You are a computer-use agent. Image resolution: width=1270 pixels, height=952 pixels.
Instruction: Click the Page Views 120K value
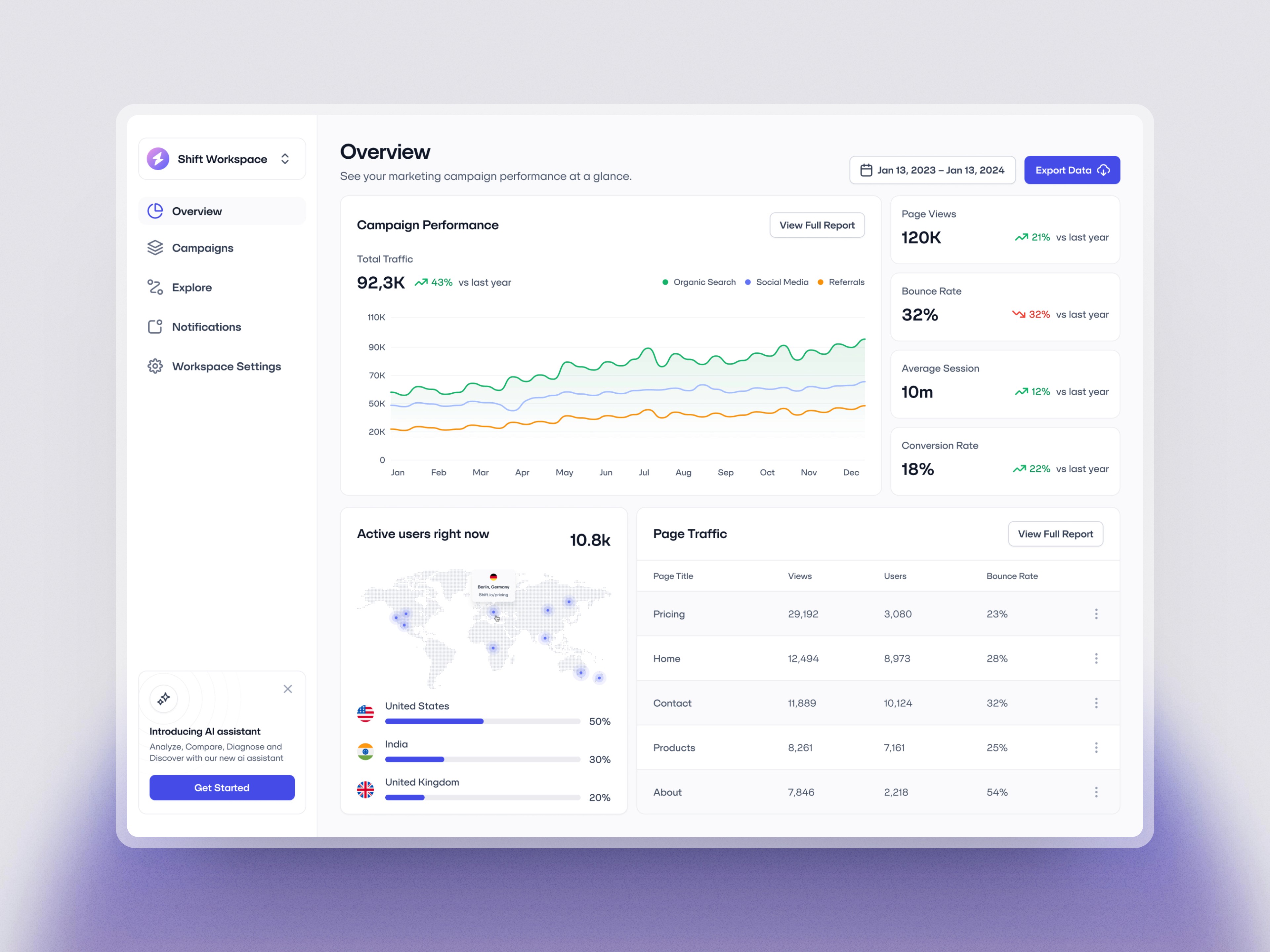[921, 237]
